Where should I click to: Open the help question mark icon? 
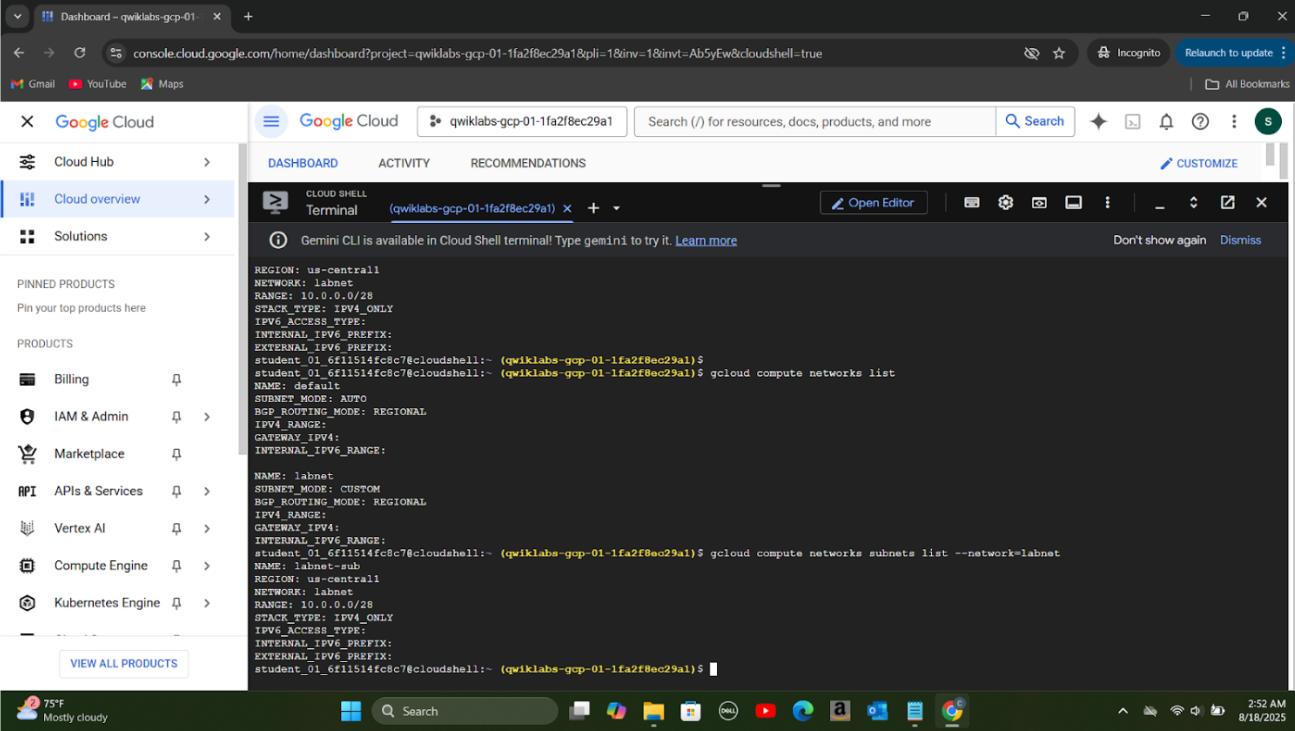[1200, 122]
